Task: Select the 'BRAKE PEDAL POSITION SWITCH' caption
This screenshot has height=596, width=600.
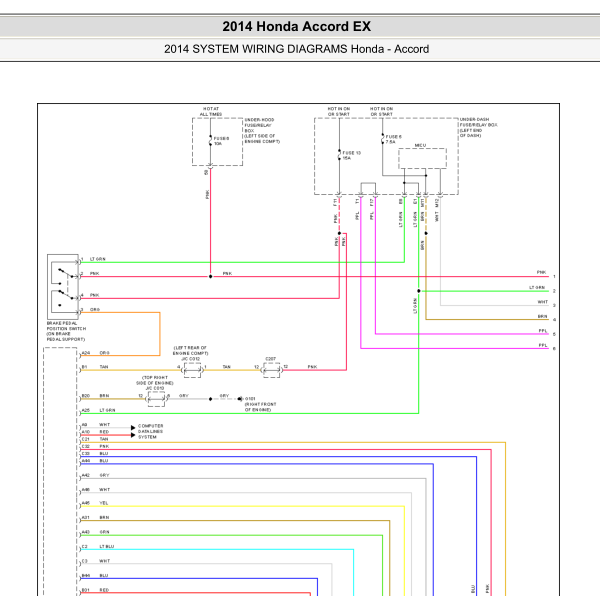Action: point(66,331)
